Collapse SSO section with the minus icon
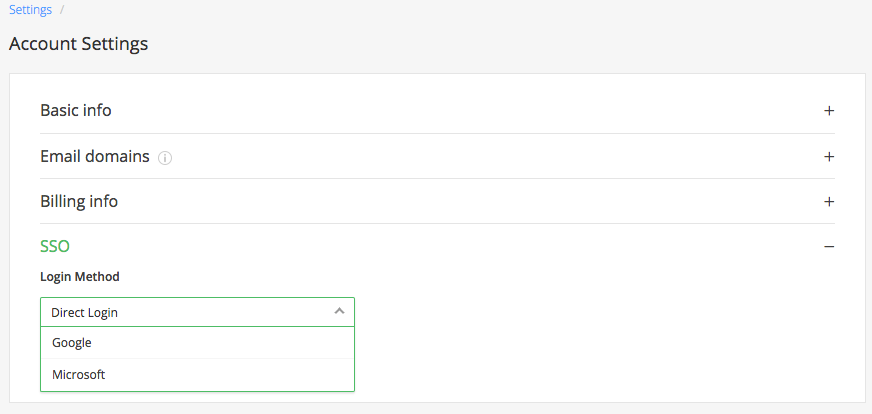 coord(829,246)
